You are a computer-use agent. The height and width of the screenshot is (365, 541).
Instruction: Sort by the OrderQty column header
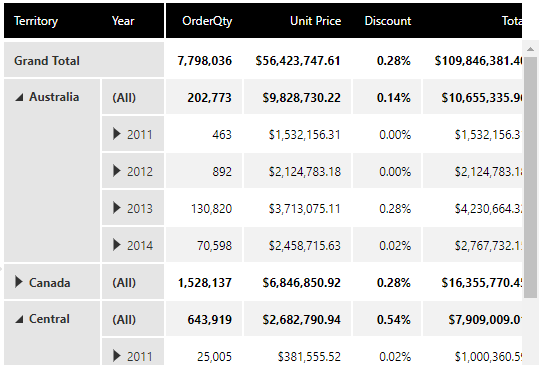click(207, 21)
